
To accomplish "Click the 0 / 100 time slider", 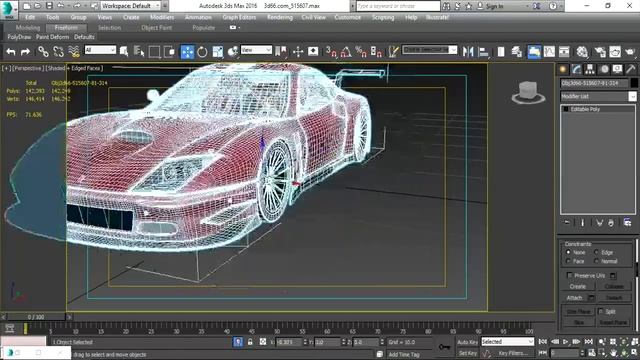I will pyautogui.click(x=36, y=317).
